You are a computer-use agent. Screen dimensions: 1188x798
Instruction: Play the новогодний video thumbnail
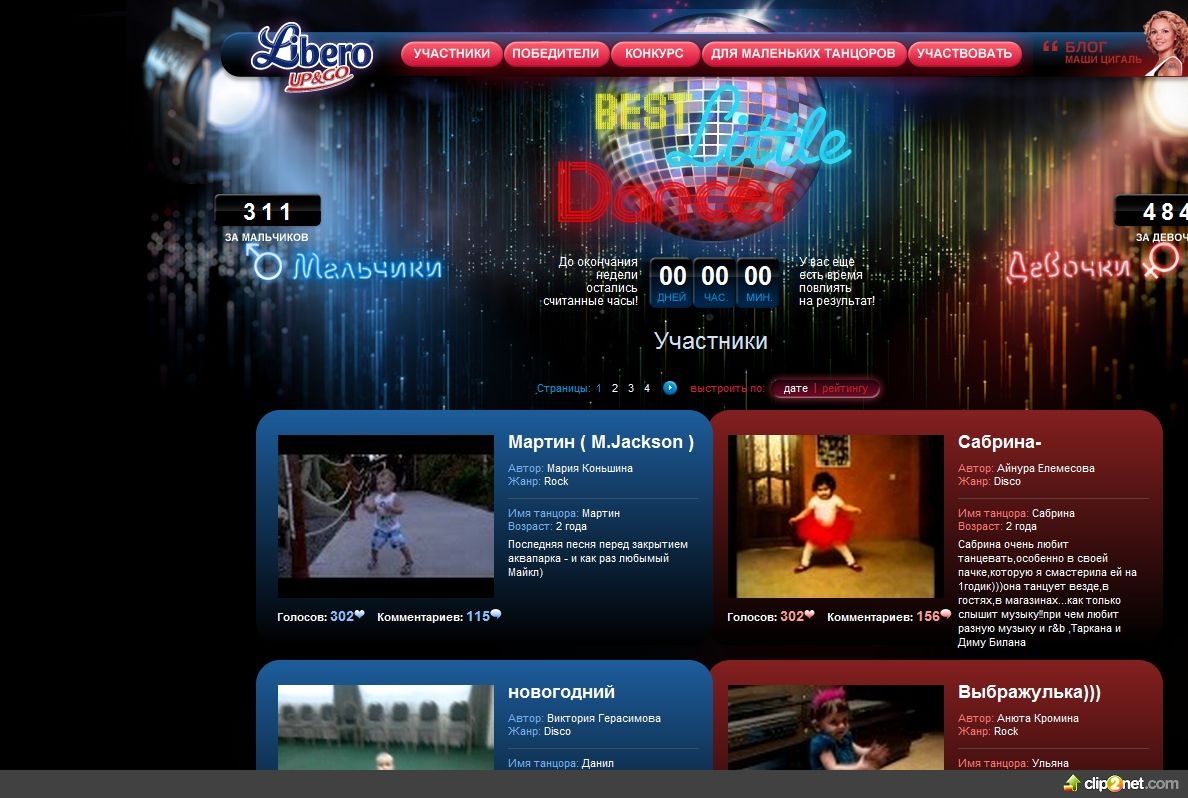coord(386,728)
